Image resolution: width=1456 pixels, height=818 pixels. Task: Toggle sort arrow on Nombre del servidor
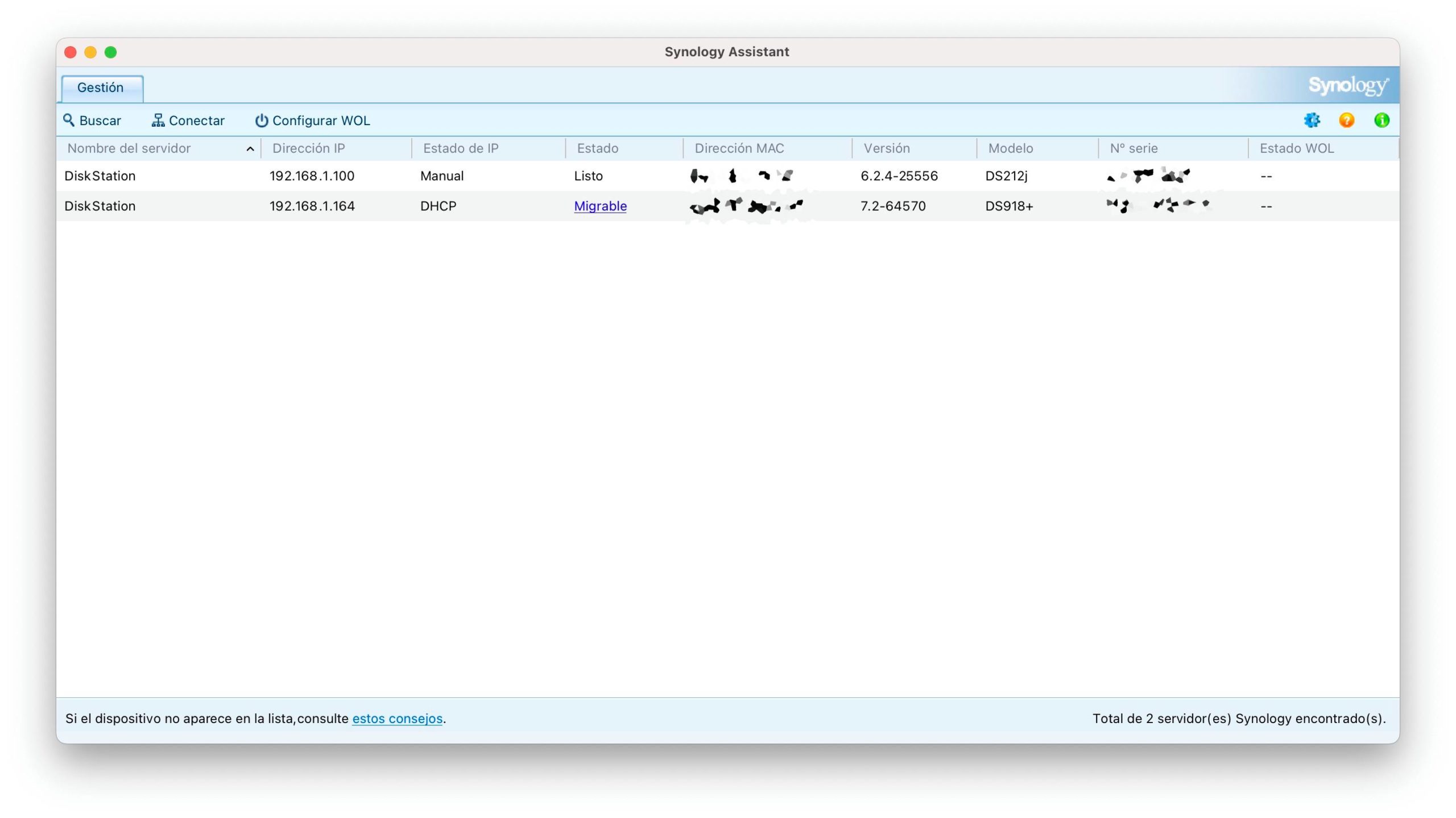point(250,149)
